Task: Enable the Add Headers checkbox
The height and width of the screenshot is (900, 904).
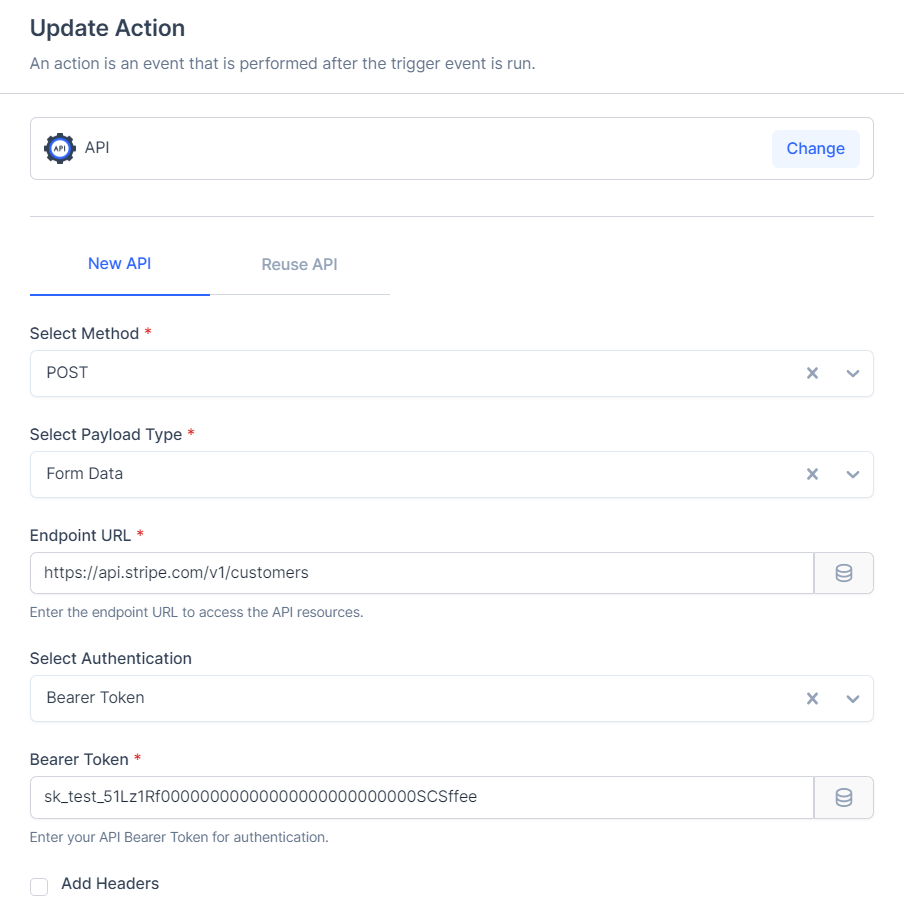Action: click(x=39, y=886)
